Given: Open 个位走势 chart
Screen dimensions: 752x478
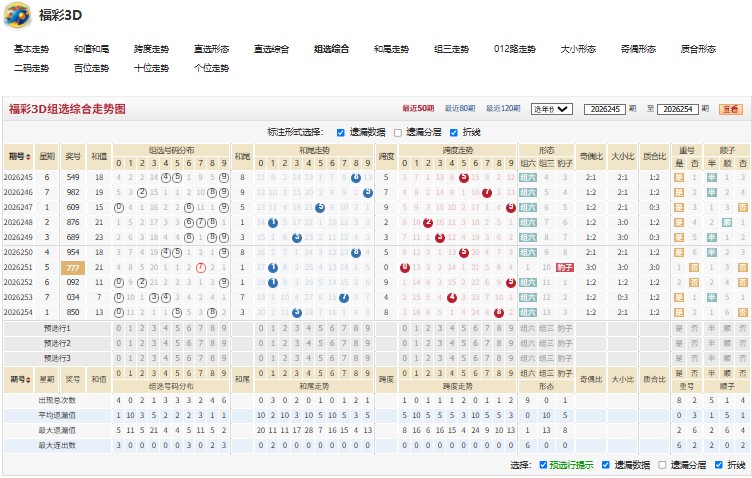Looking at the screenshot, I should pos(211,68).
